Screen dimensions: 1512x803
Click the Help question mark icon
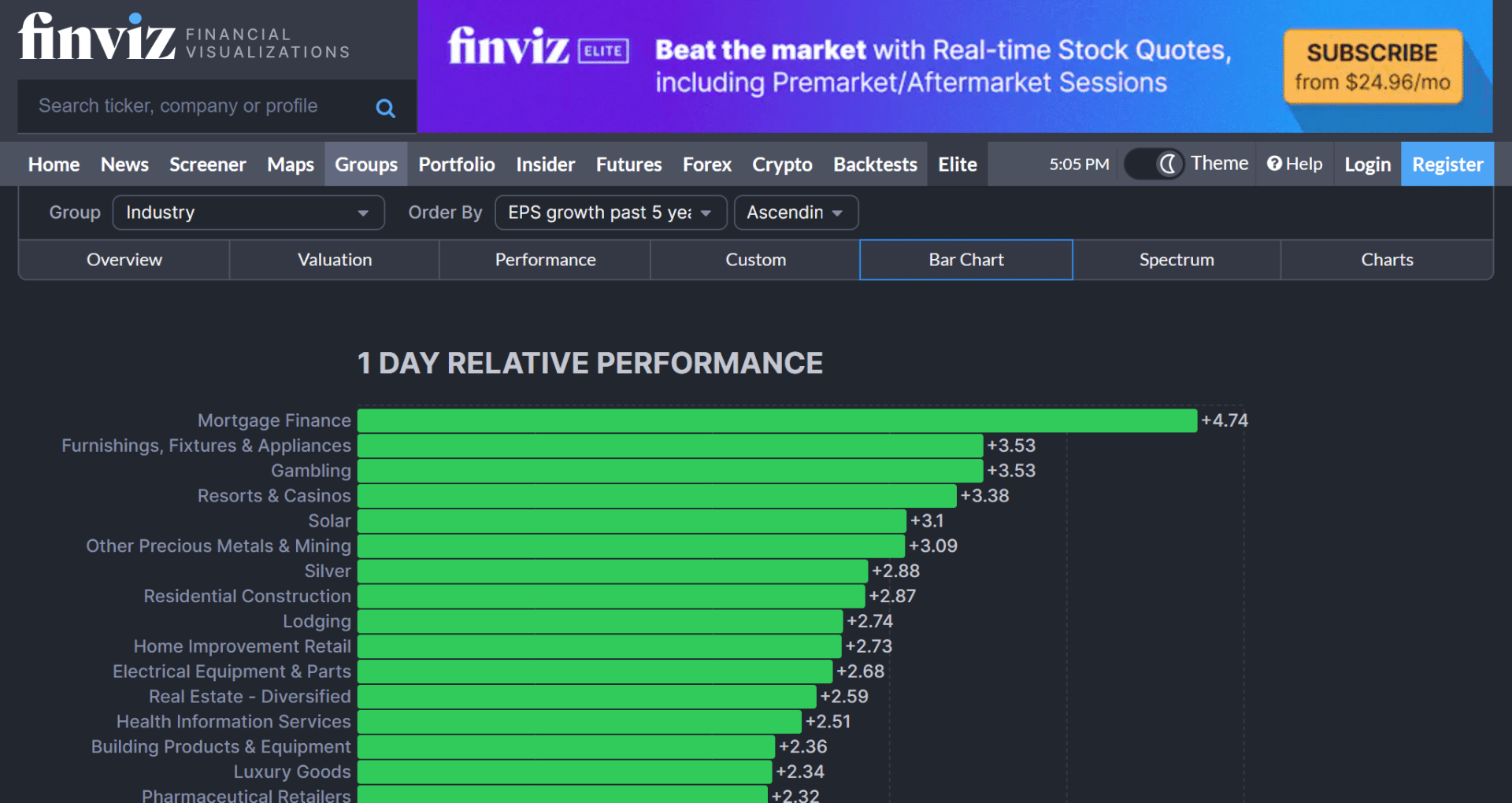click(1273, 164)
